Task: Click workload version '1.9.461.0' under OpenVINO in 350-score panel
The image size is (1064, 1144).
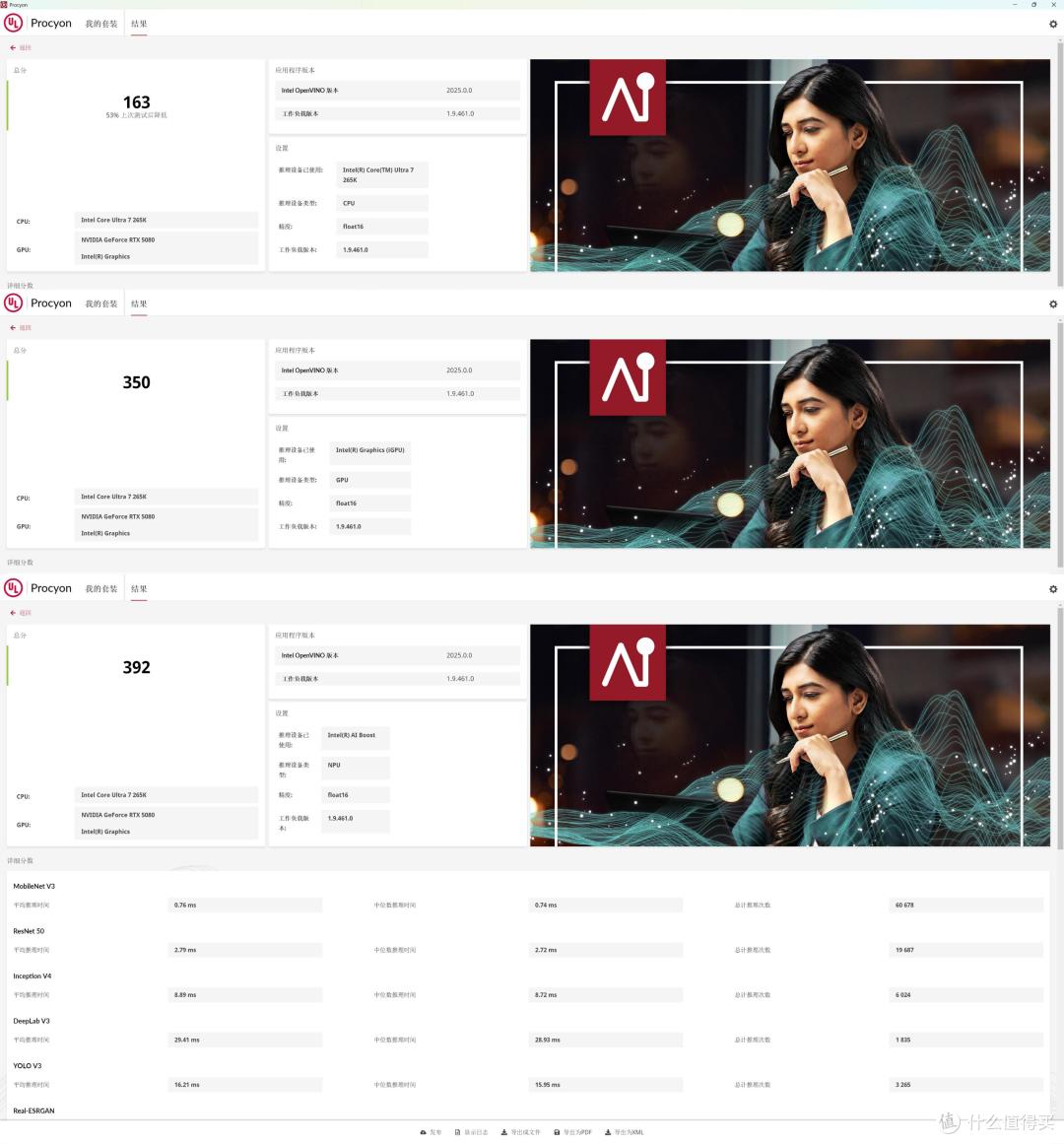Action: (x=460, y=394)
